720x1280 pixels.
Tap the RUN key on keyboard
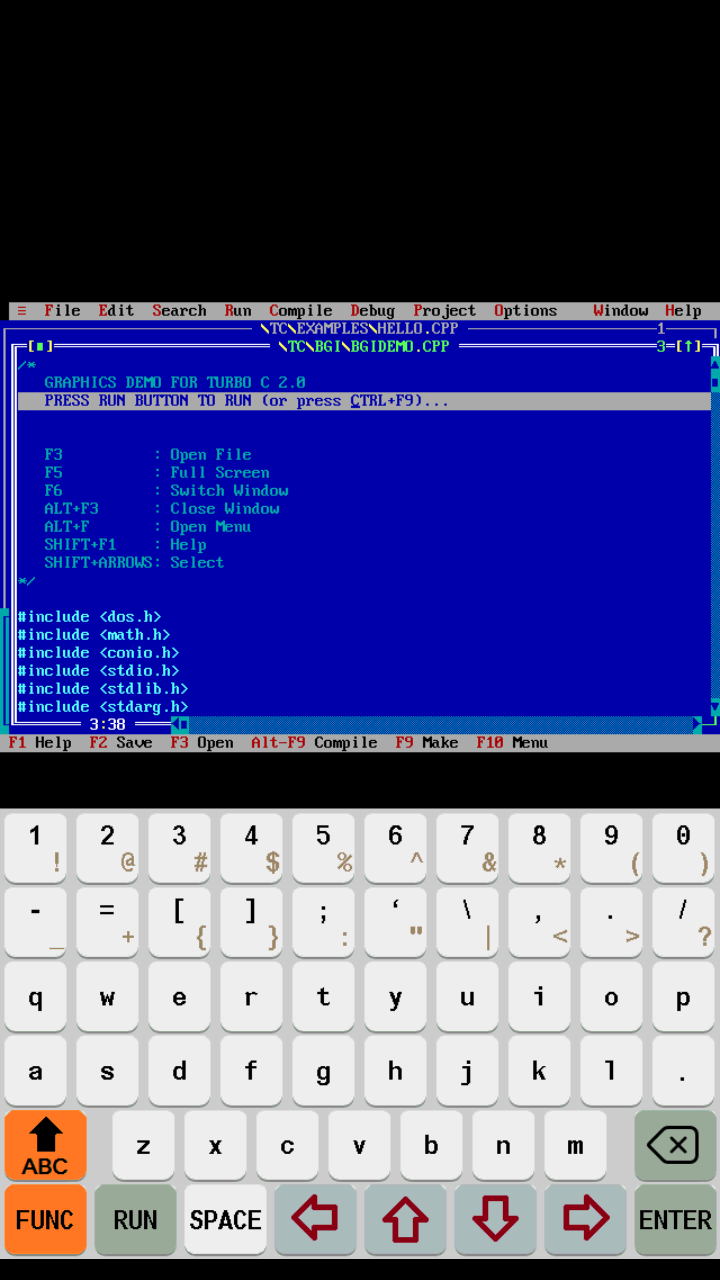click(135, 1220)
